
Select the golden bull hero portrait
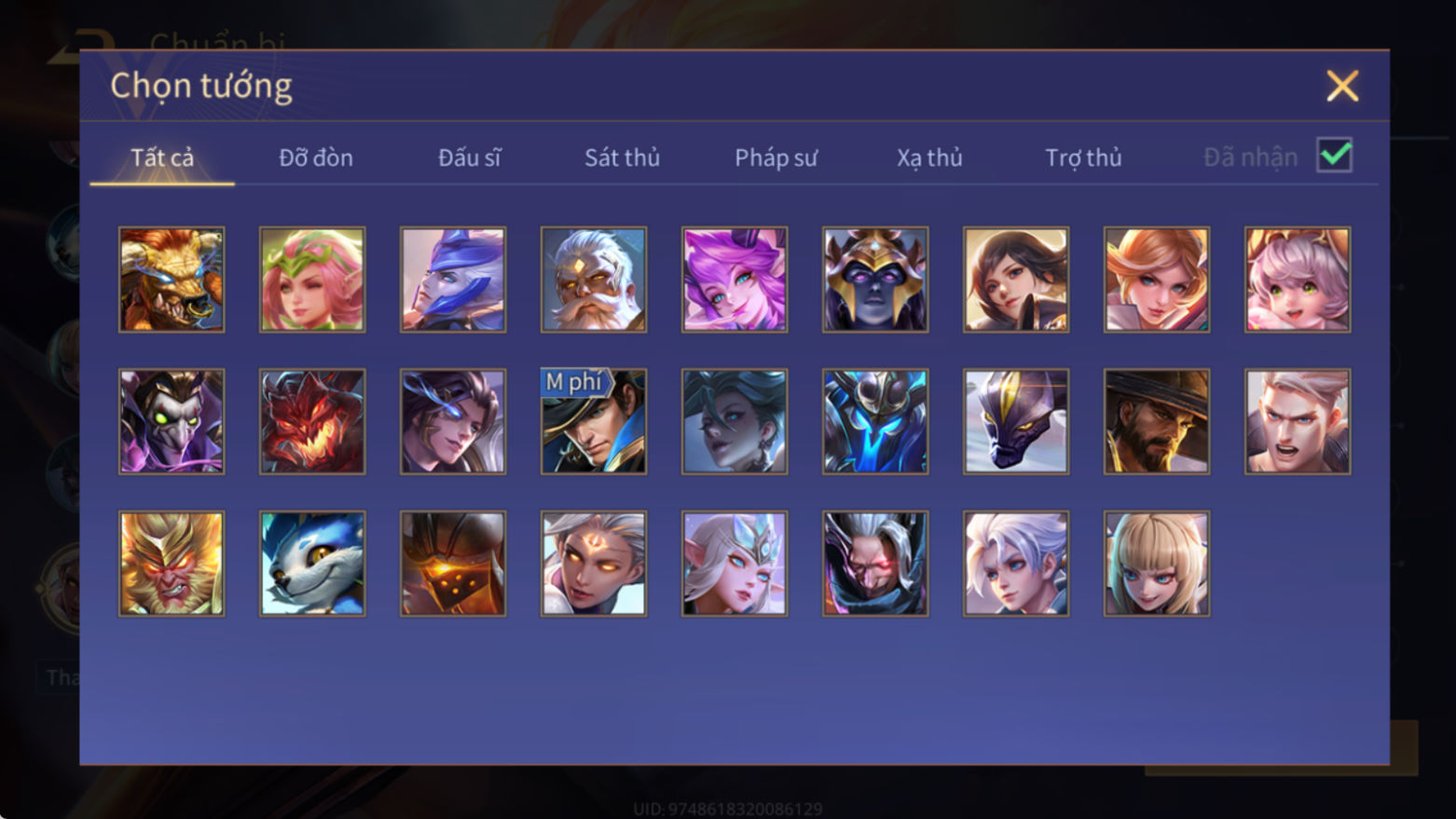[172, 280]
